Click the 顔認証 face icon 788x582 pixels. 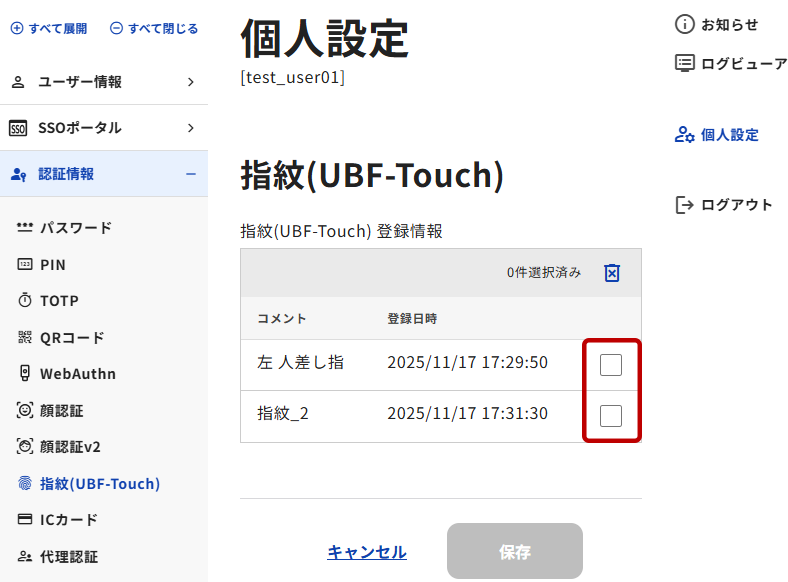tap(25, 411)
